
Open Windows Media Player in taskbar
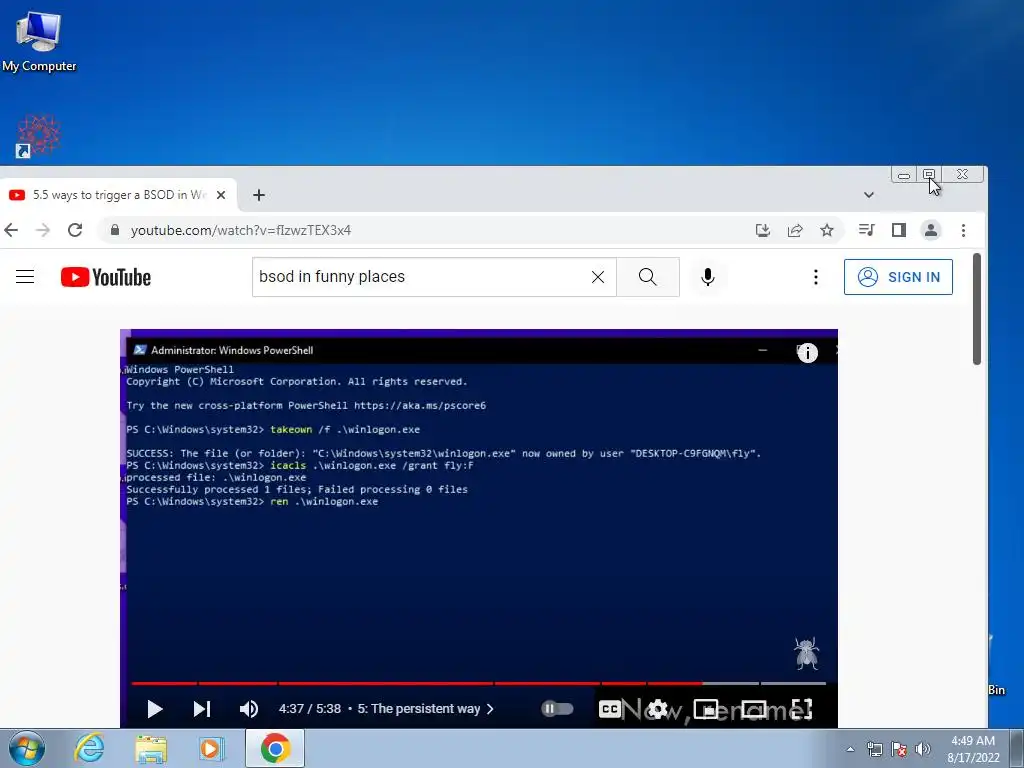coord(211,749)
